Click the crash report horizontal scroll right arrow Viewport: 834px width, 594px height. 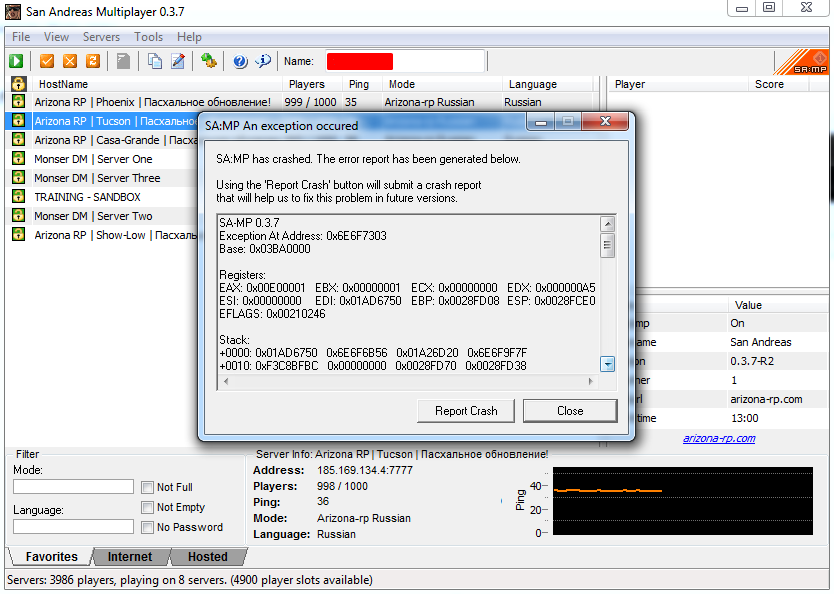click(x=590, y=381)
